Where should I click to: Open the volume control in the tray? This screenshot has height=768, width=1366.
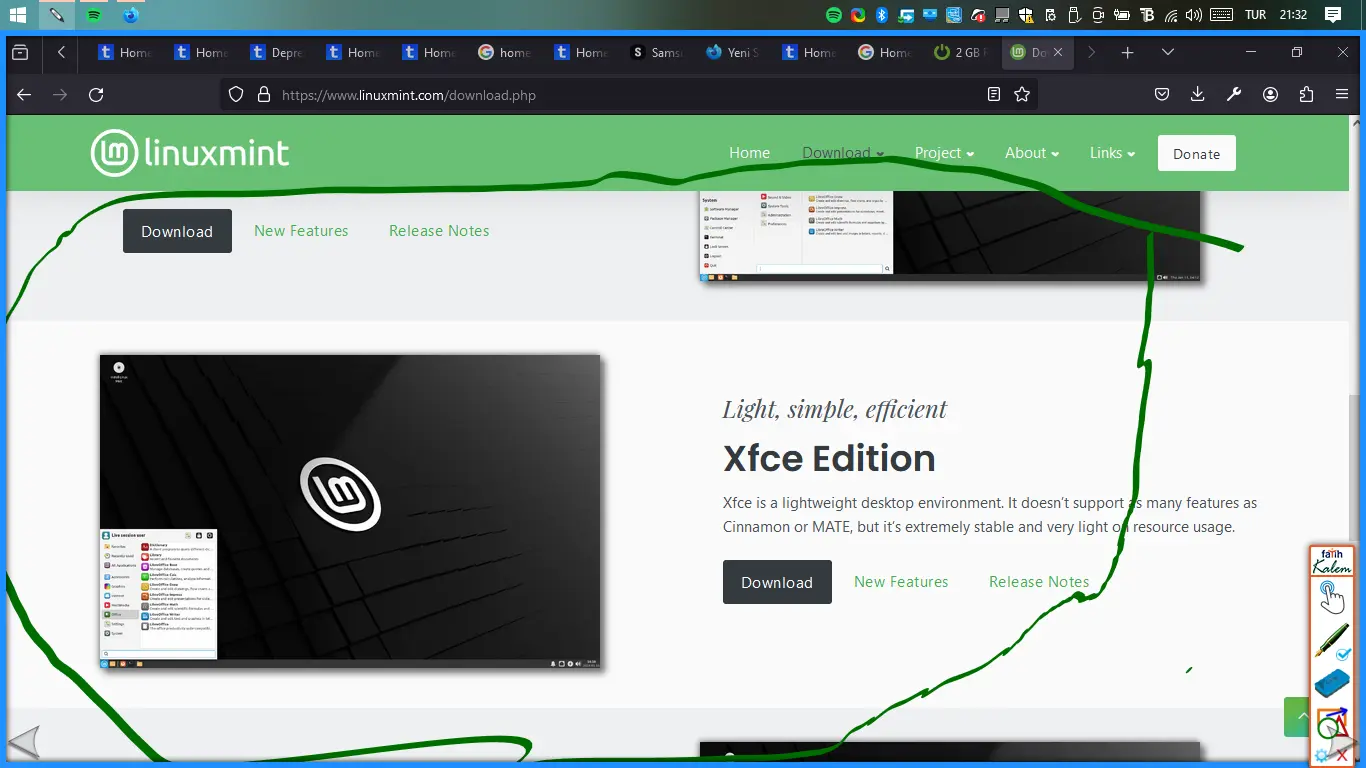1193,15
